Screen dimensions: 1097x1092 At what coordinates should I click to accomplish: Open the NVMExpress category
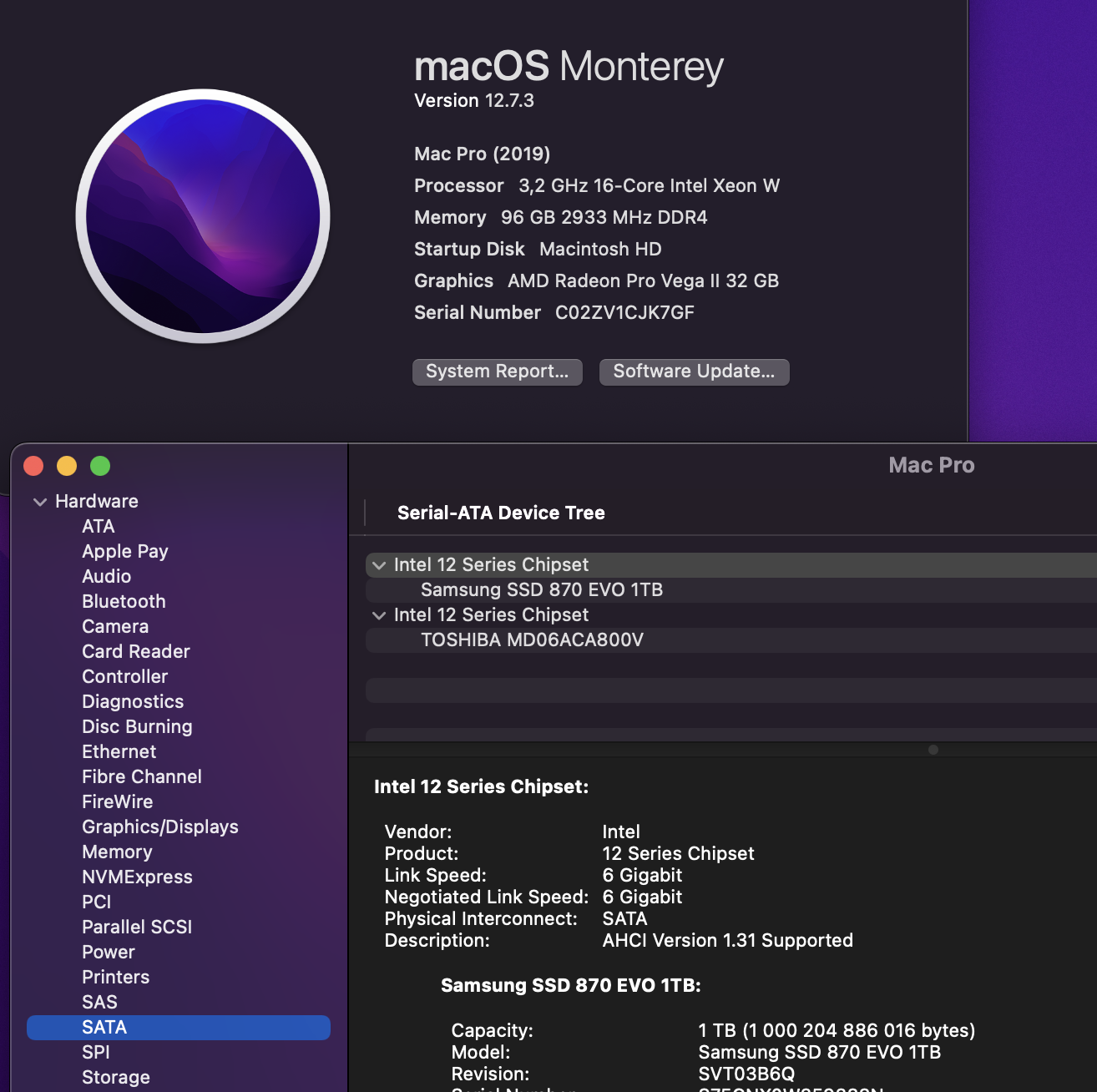pyautogui.click(x=138, y=877)
